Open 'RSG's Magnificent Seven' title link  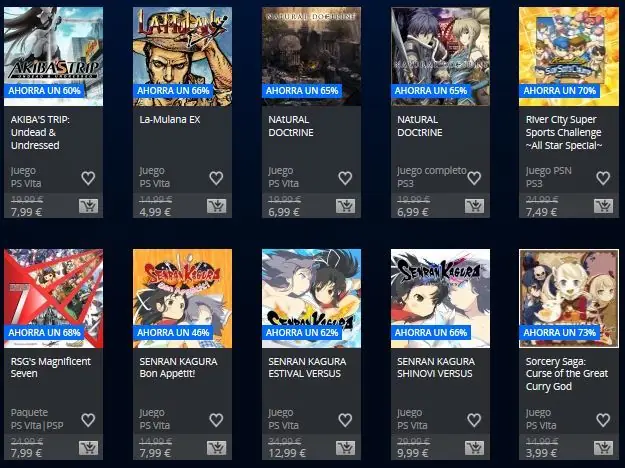click(51, 368)
